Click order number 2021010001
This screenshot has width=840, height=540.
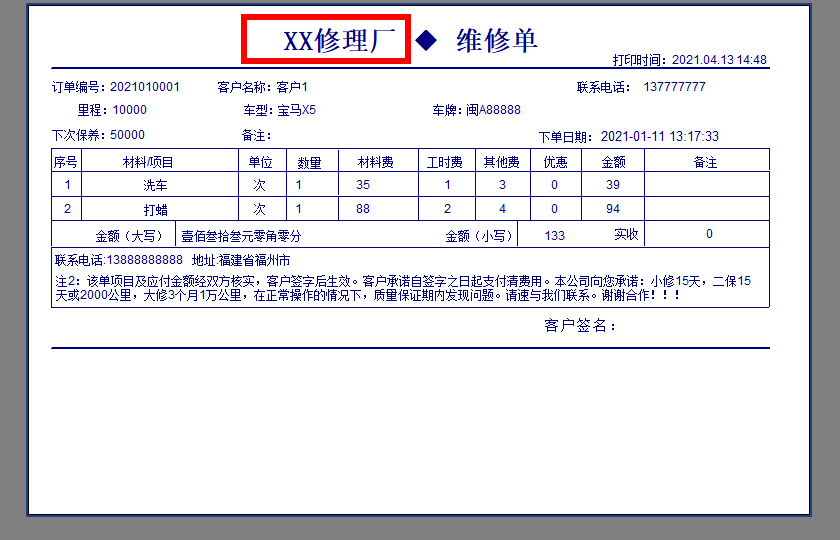[x=145, y=87]
